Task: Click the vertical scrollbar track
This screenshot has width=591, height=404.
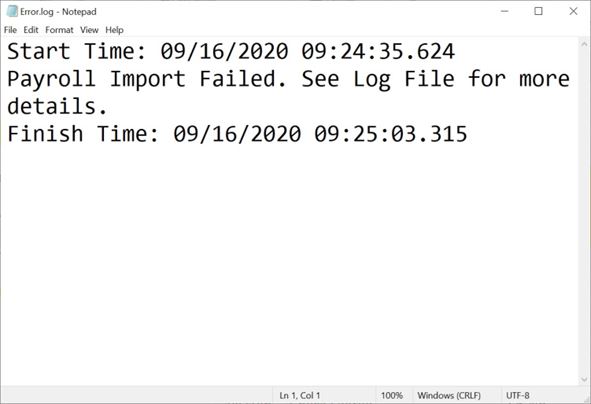Action: [x=584, y=211]
